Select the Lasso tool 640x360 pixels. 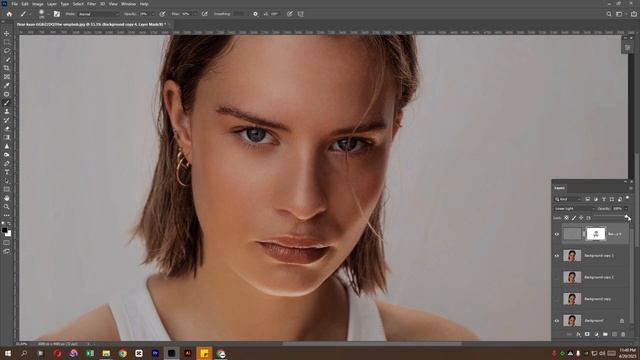pyautogui.click(x=7, y=51)
